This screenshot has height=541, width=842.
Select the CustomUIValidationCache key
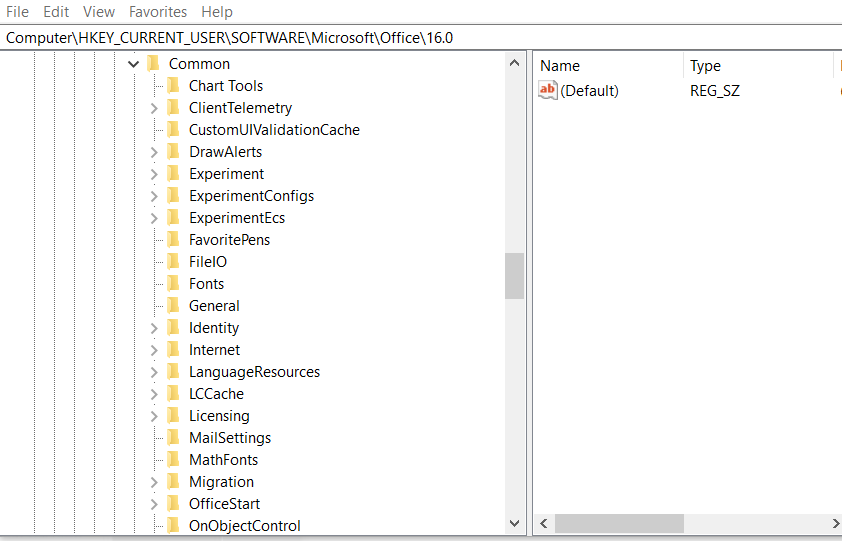click(274, 130)
